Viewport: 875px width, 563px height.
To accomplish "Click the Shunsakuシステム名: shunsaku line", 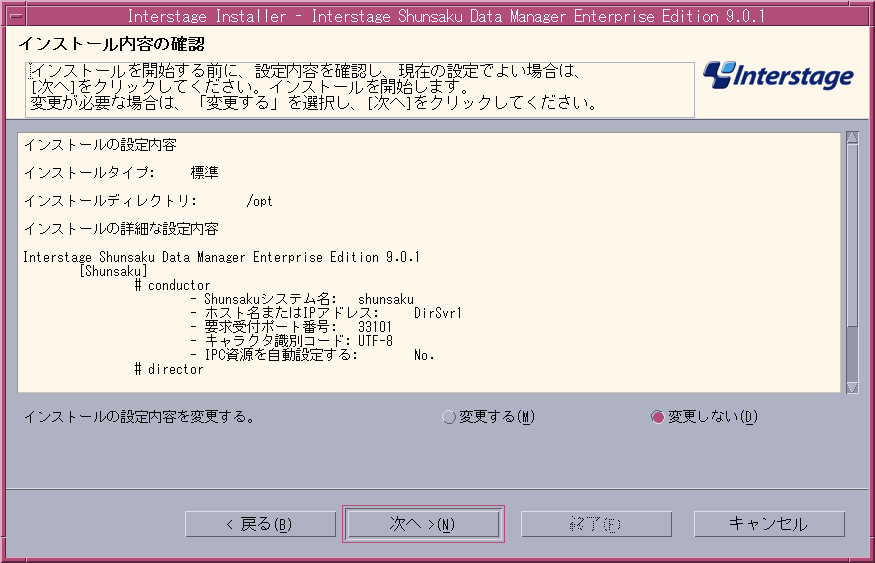I will click(x=302, y=299).
